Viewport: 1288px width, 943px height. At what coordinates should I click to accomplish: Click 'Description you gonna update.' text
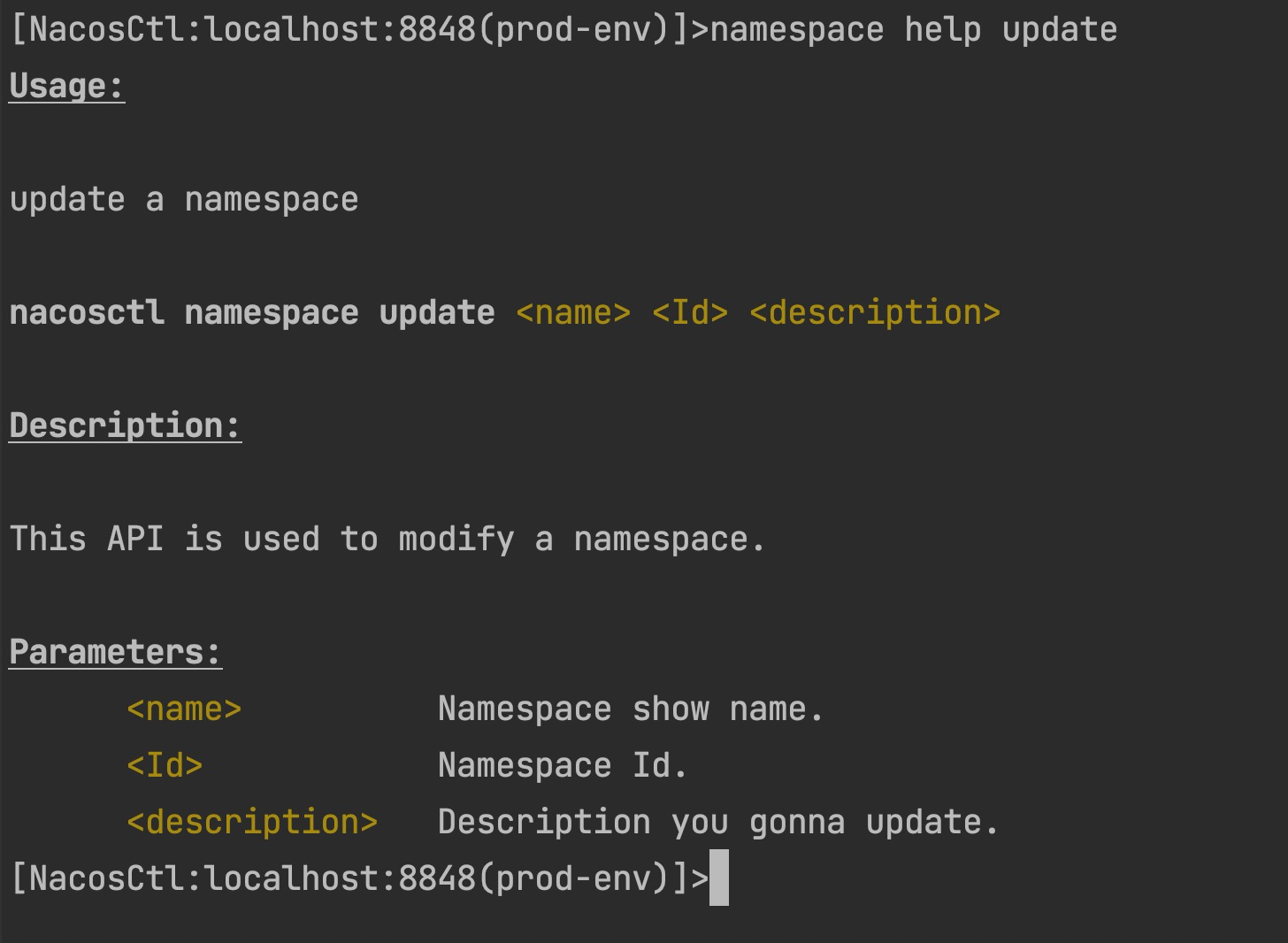click(x=718, y=823)
